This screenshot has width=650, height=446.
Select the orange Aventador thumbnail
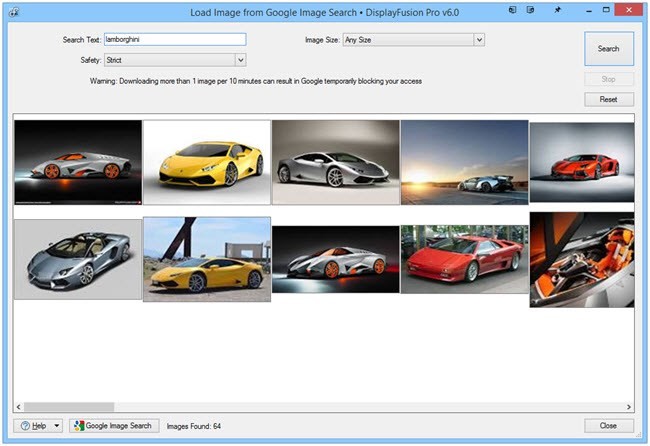point(582,162)
